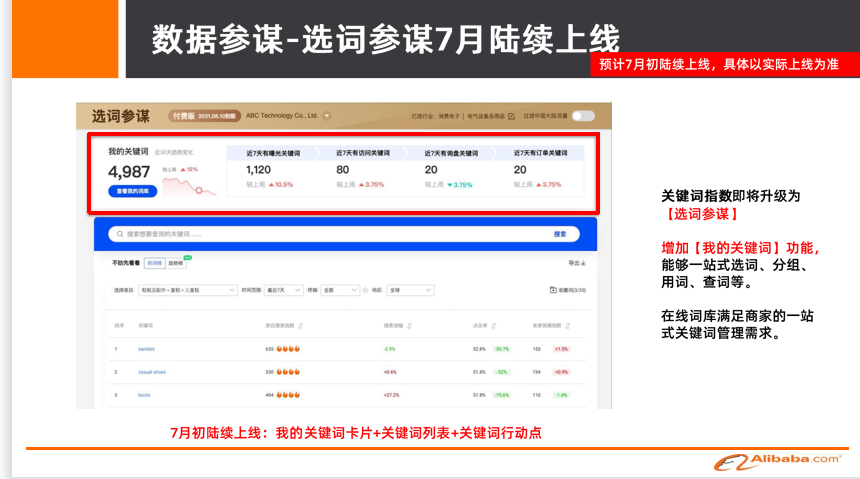Toggle the 过滤中国大陆流量 switch
The height and width of the screenshot is (479, 860).
[x=584, y=116]
